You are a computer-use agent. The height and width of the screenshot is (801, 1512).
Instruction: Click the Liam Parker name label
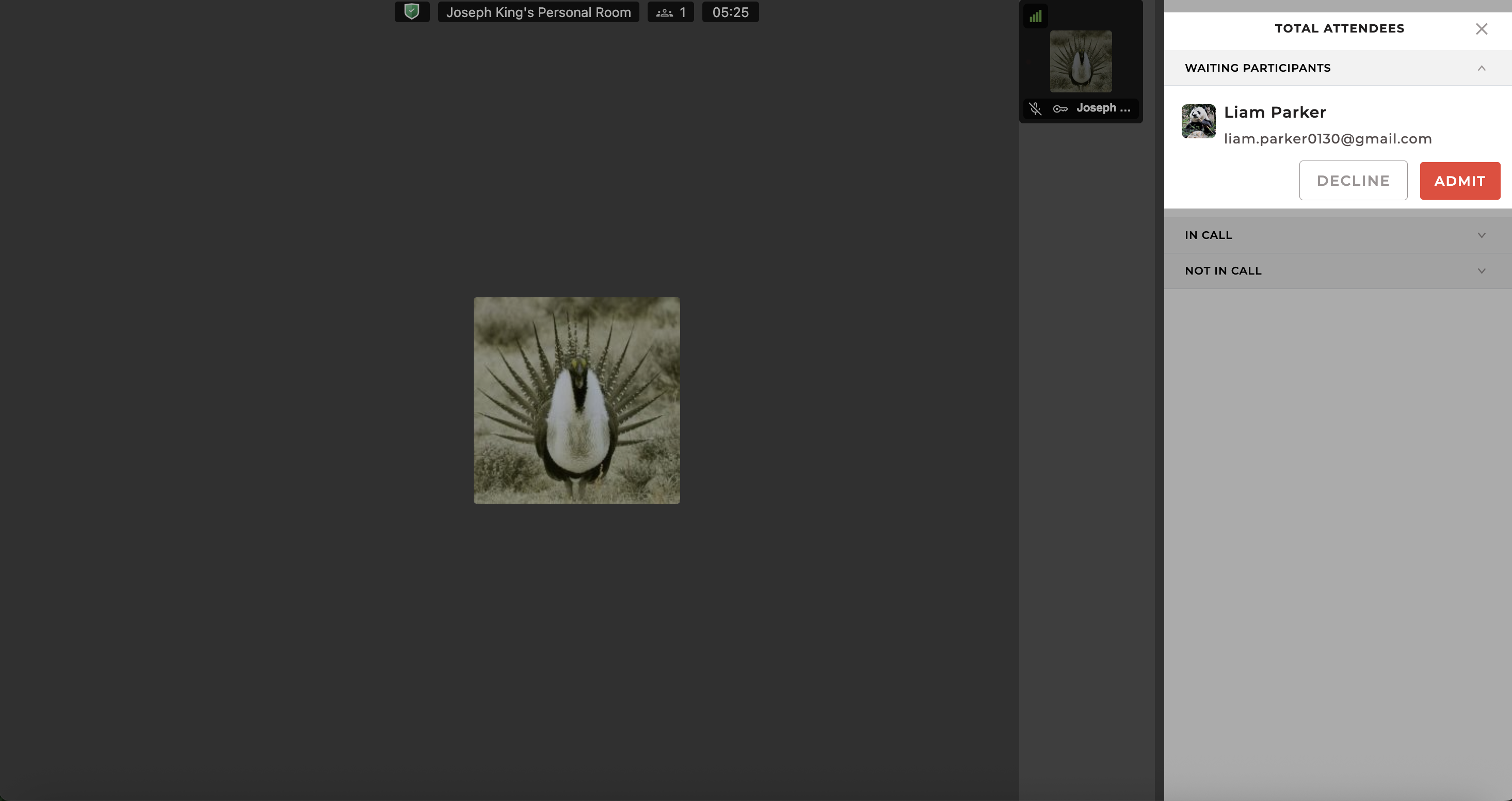(1274, 112)
